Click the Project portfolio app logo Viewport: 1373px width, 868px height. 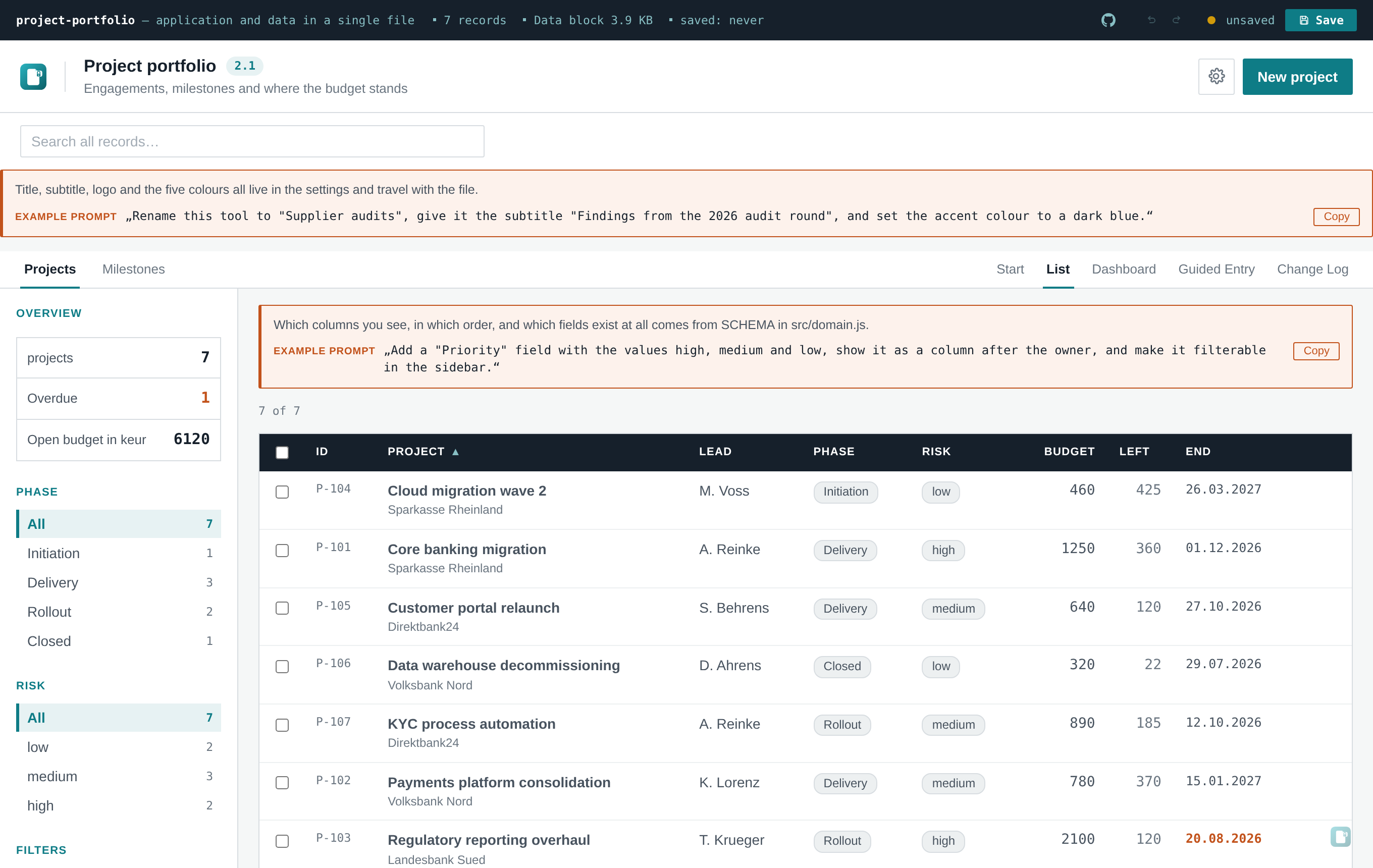tap(33, 76)
